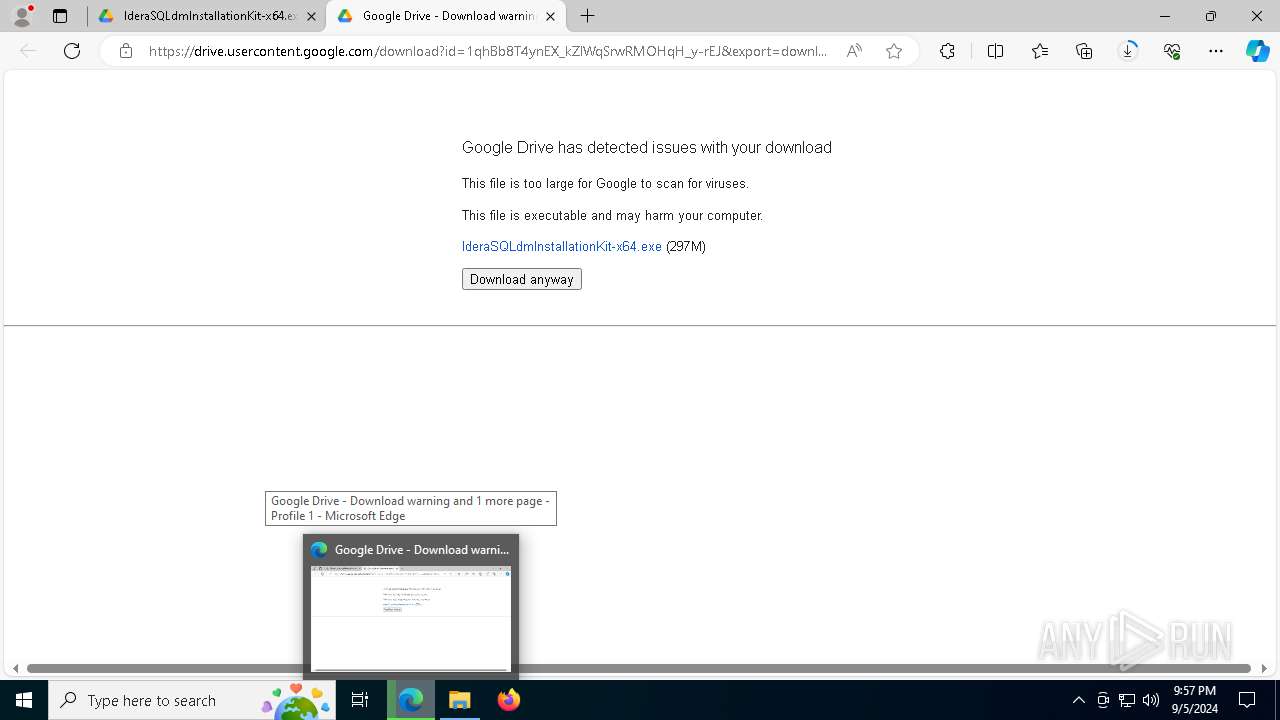The width and height of the screenshot is (1280, 720).
Task: Toggle split screen view
Action: point(995,51)
